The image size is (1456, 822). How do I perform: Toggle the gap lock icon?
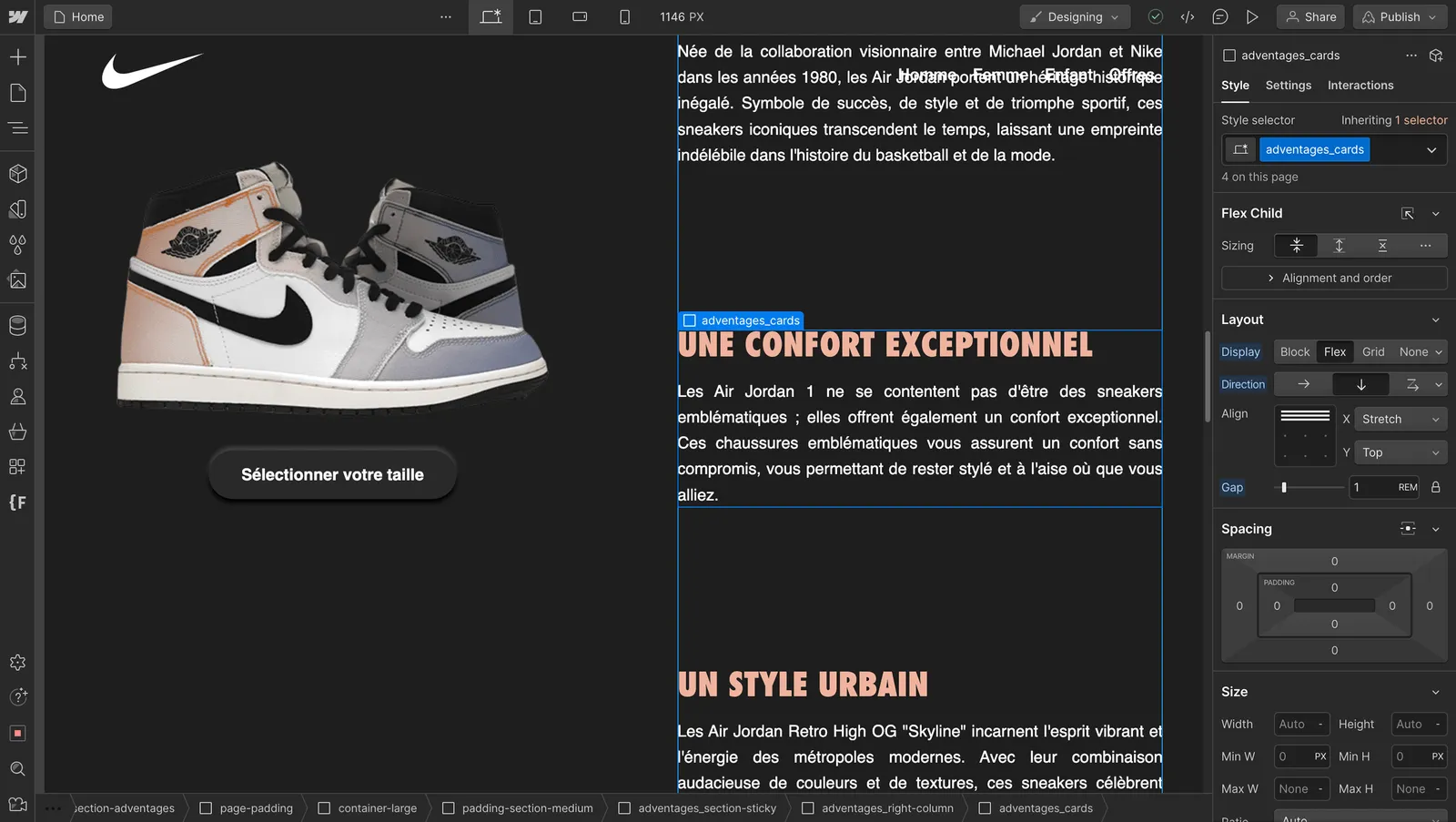pos(1436,487)
